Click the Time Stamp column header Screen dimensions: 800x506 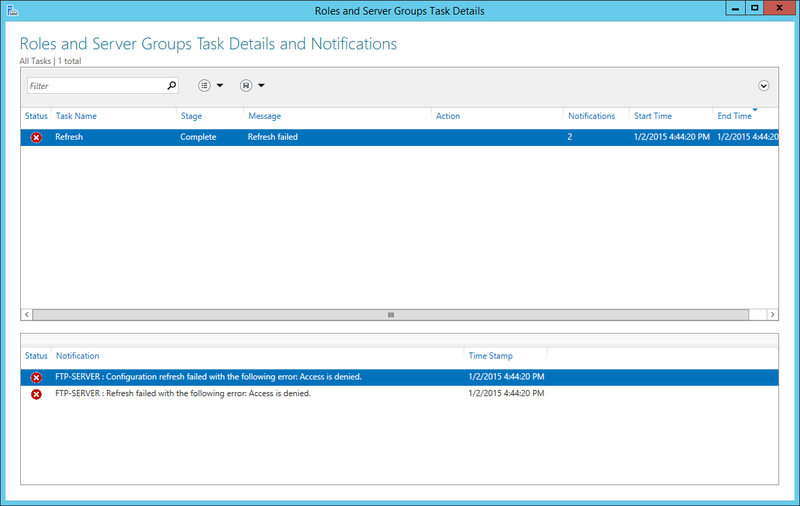click(x=491, y=356)
